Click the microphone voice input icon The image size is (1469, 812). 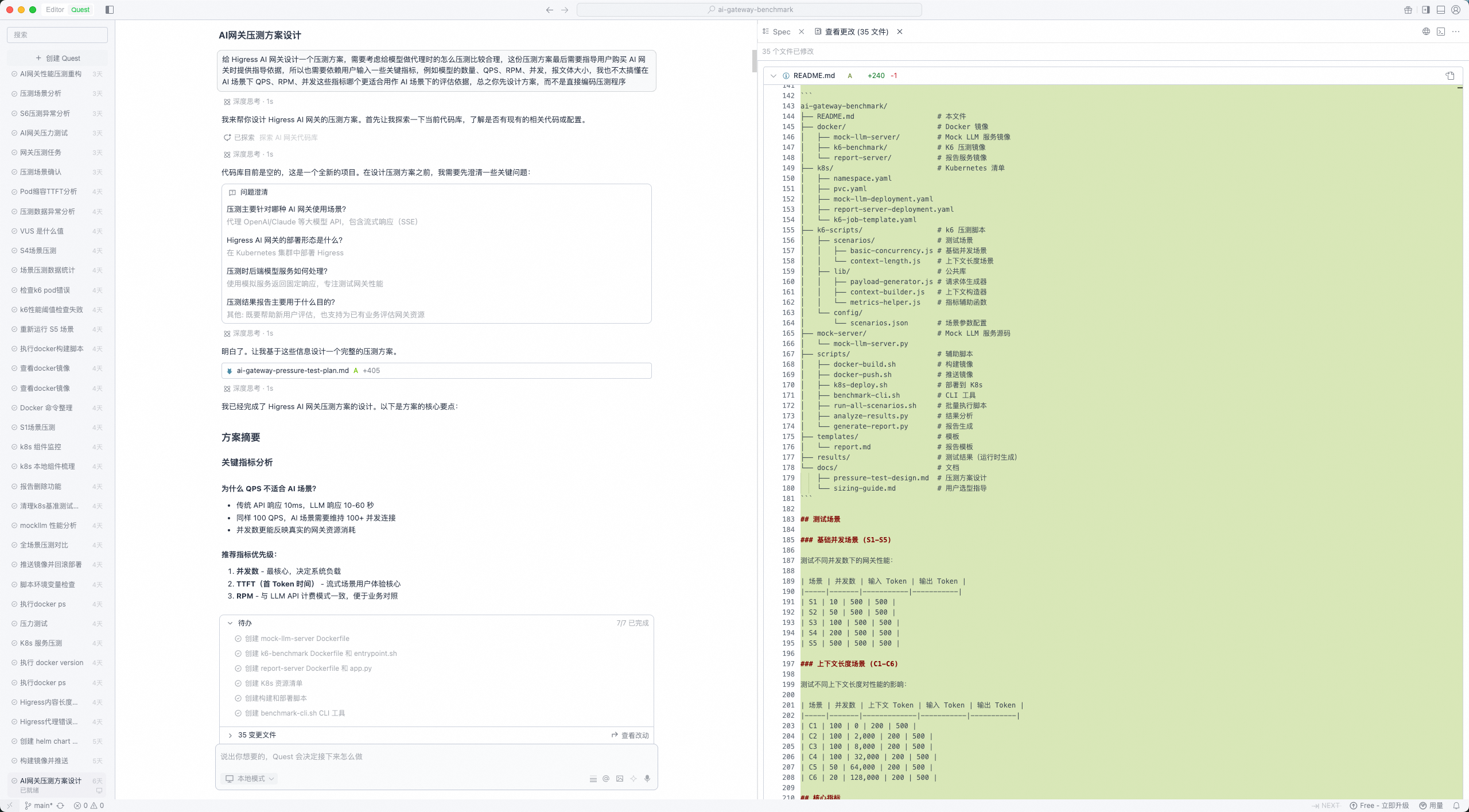[x=647, y=779]
